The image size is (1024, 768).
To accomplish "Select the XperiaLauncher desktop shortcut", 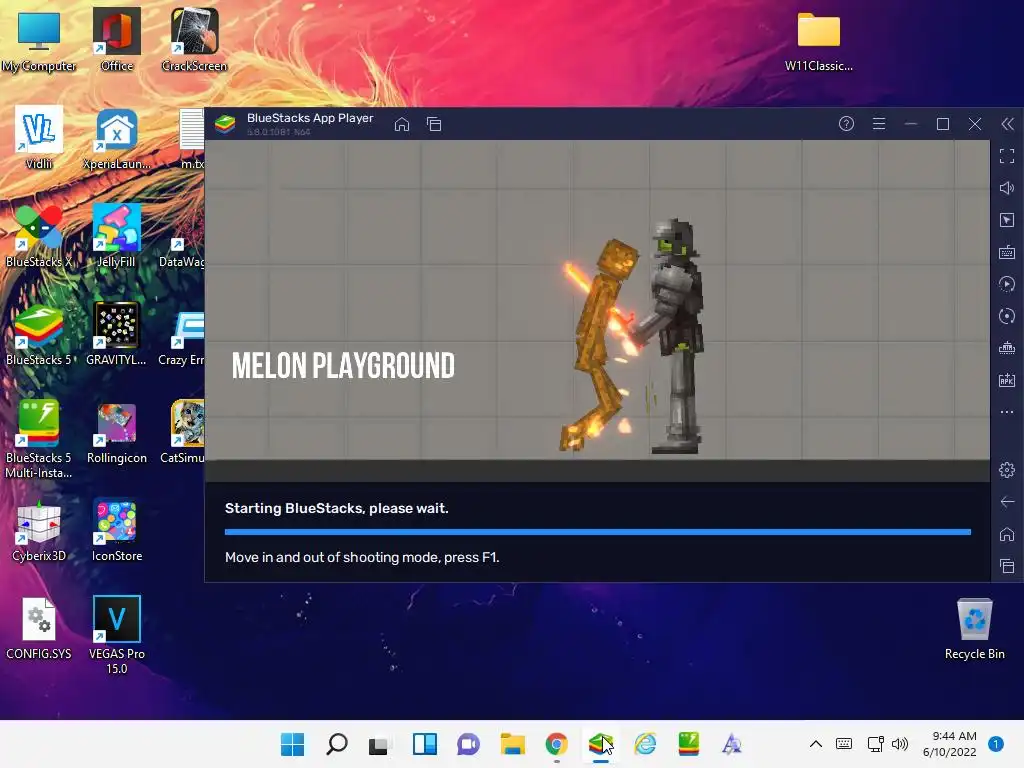I will coord(117,138).
